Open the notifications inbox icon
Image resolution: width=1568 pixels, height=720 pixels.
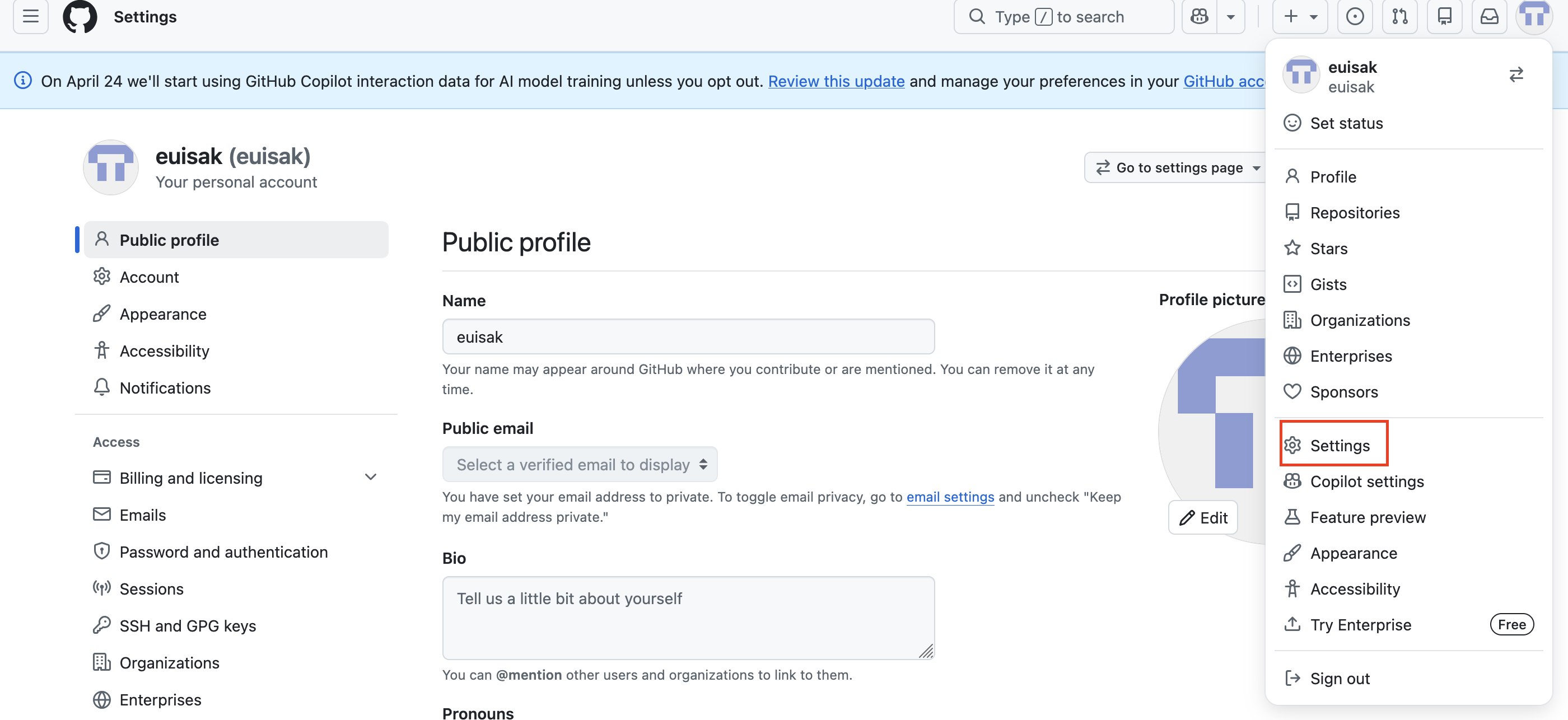tap(1489, 16)
